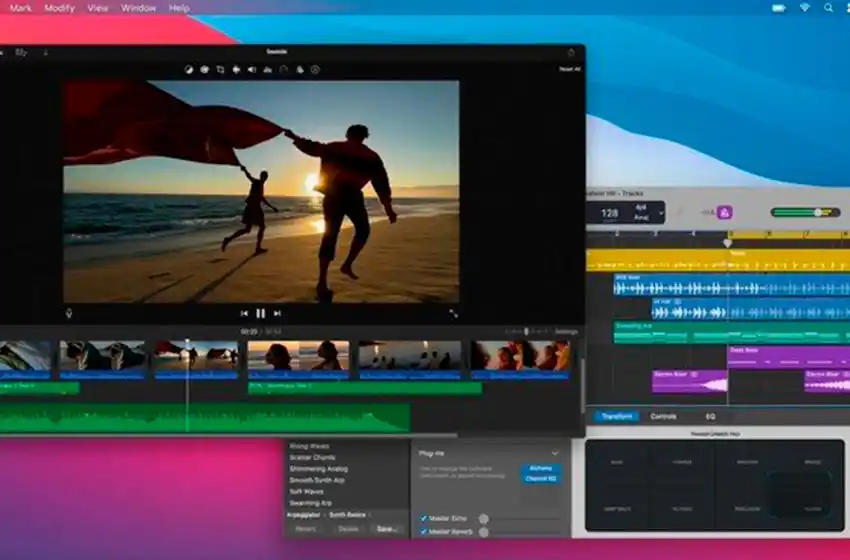Click the purple metronome button

(x=724, y=212)
